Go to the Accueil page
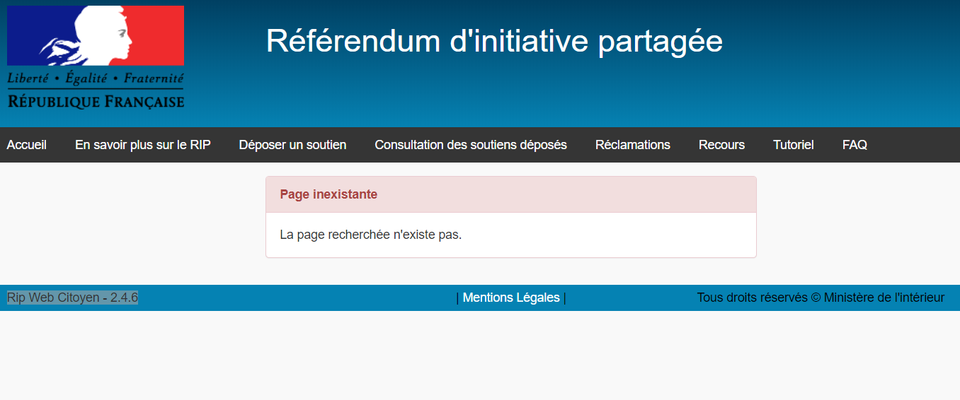 (27, 145)
